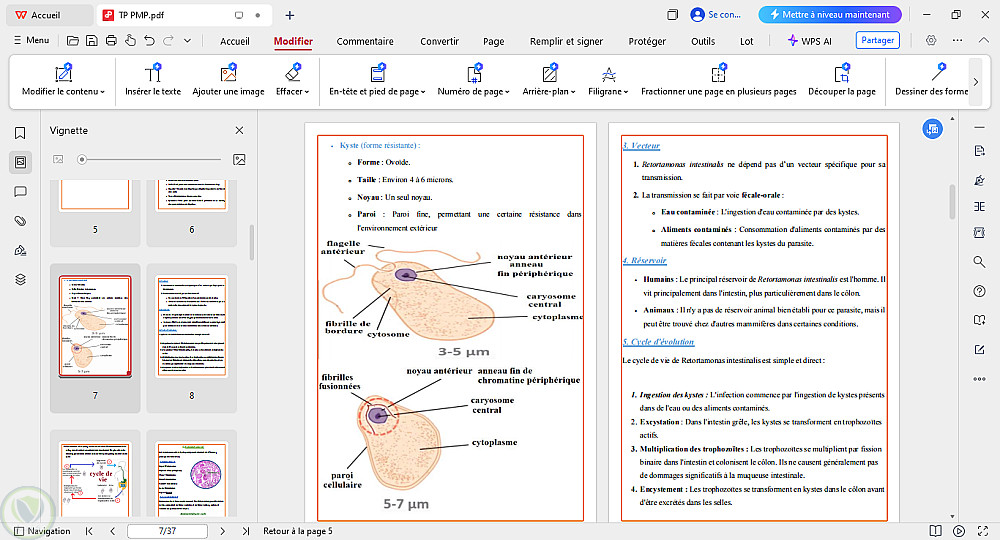Open the attachments paperclip panel
The height and width of the screenshot is (540, 1000).
(20, 220)
